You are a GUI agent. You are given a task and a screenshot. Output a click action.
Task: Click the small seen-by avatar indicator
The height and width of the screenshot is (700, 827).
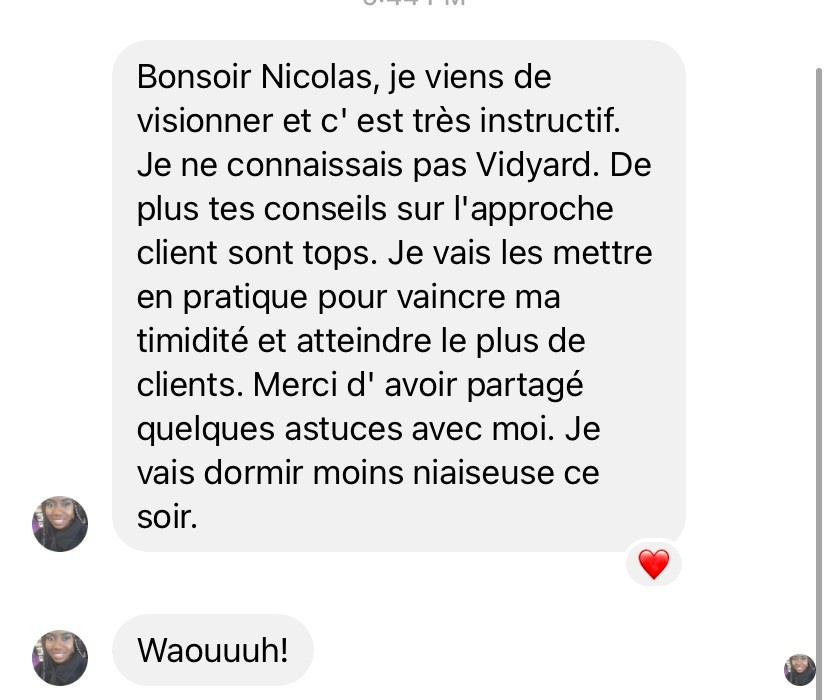800,669
